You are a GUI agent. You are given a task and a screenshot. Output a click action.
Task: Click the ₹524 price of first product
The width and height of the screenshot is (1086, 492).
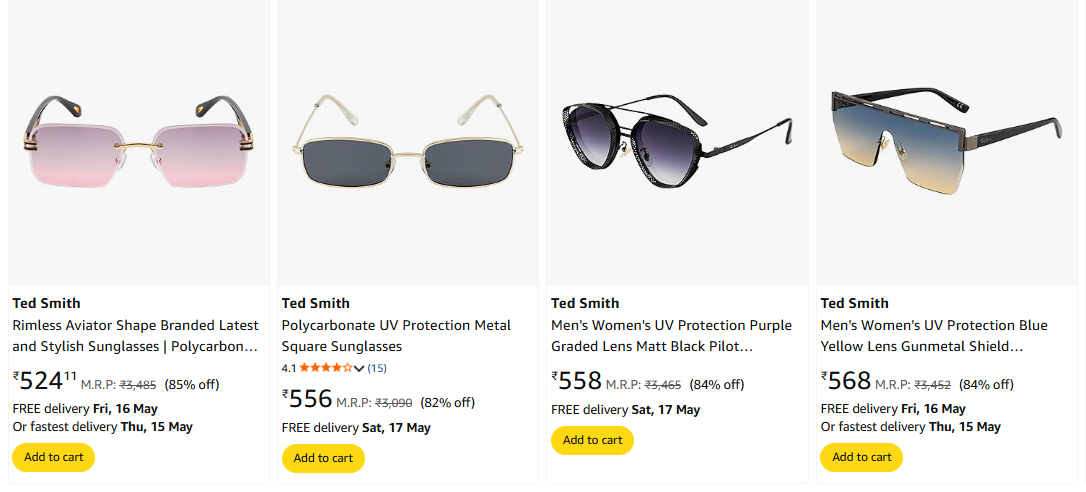[x=42, y=380]
